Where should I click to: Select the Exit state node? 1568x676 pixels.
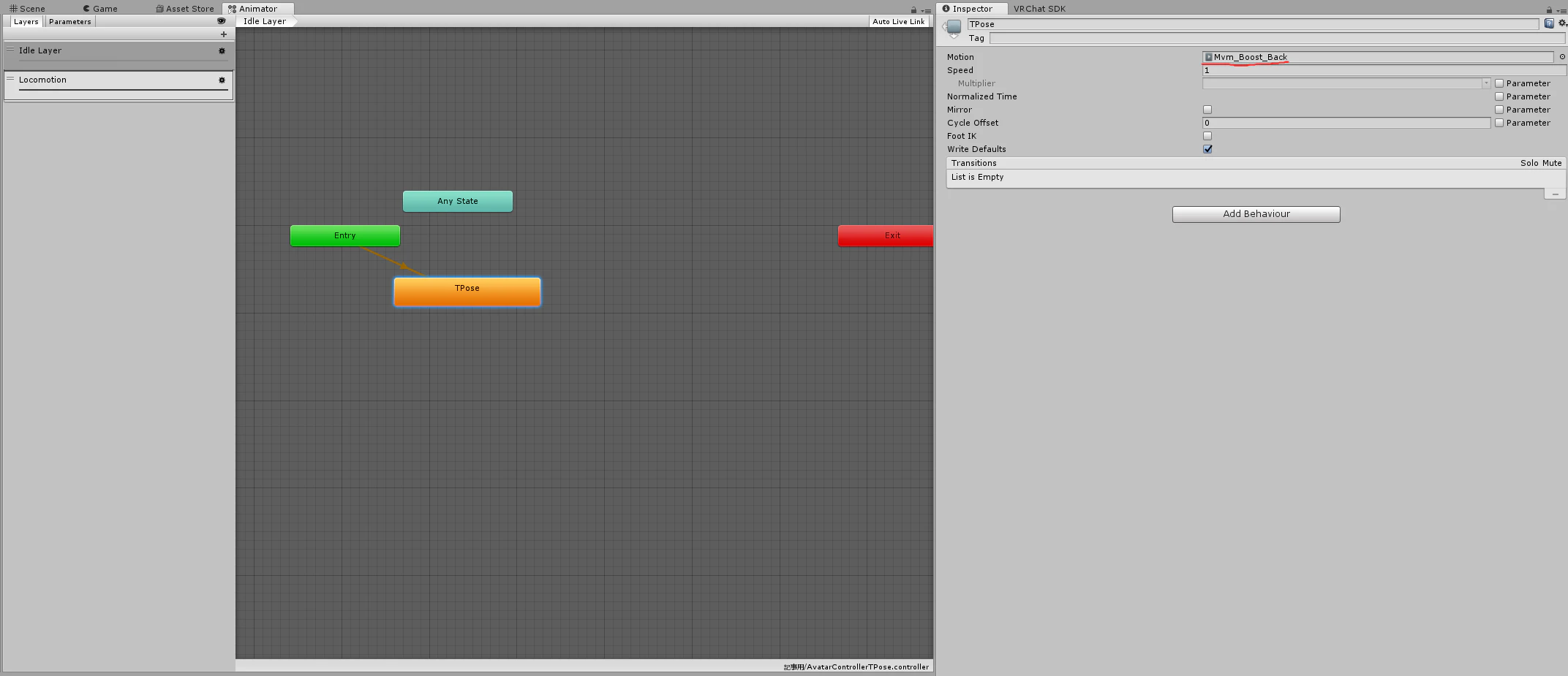886,236
